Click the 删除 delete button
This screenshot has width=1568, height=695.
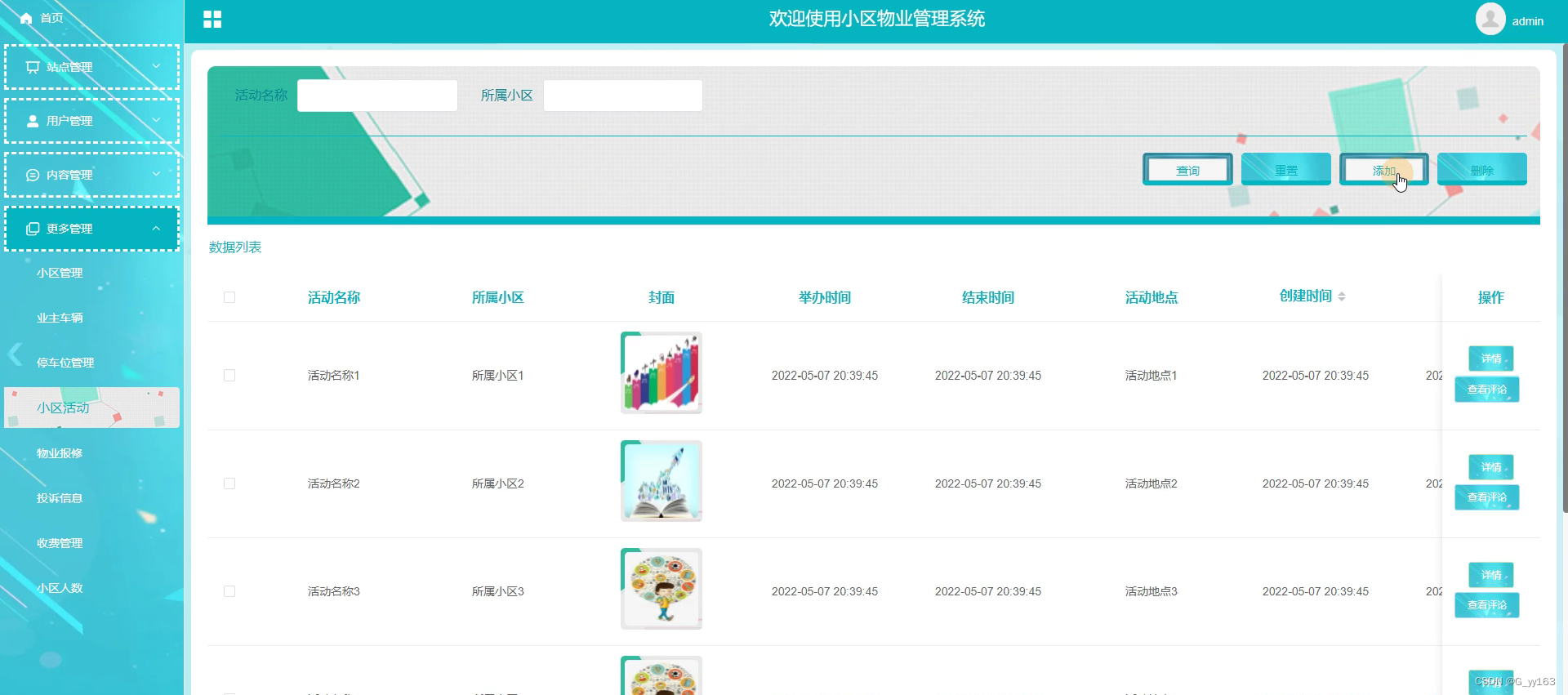click(1482, 170)
